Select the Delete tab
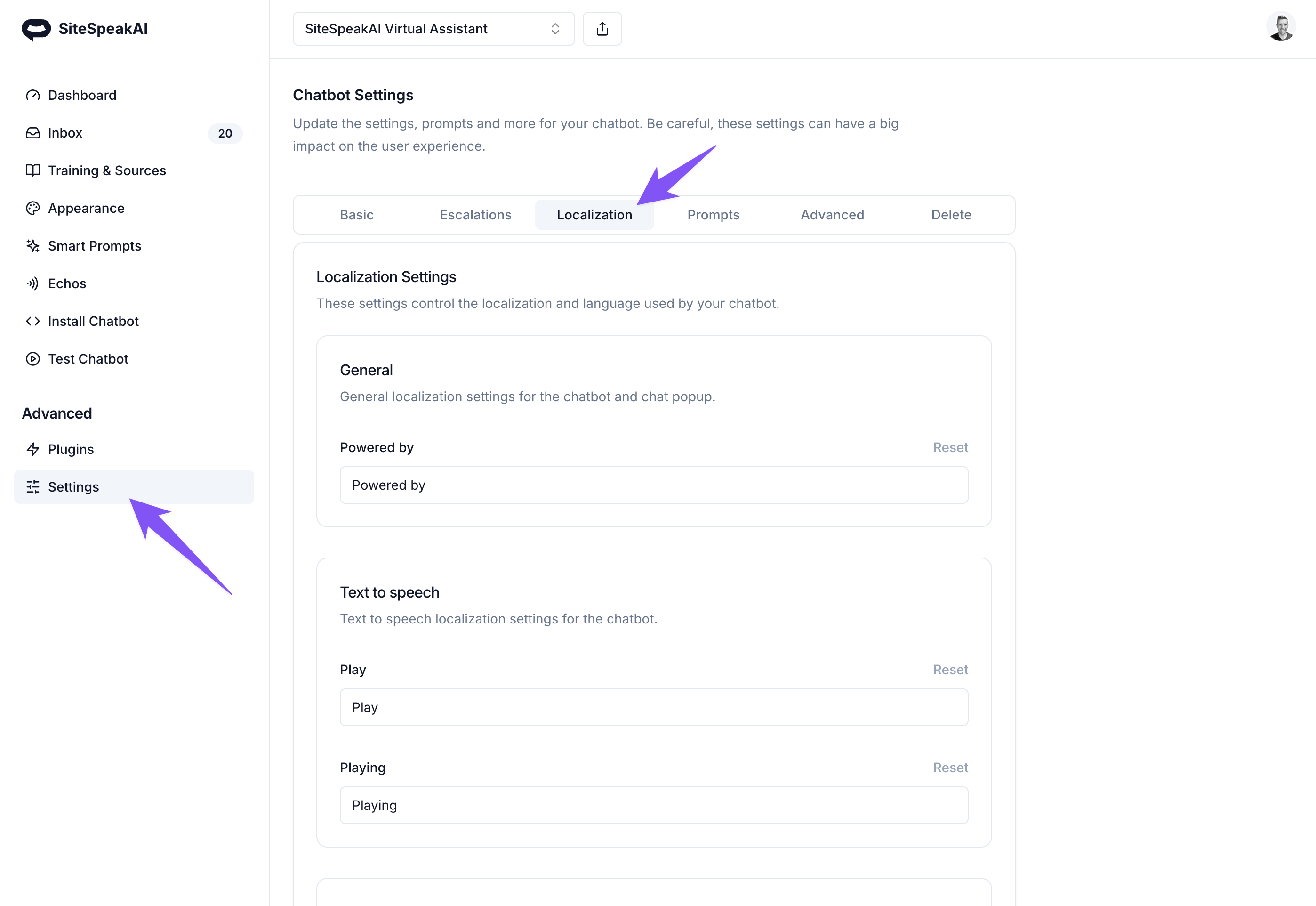The height and width of the screenshot is (906, 1316). point(951,215)
